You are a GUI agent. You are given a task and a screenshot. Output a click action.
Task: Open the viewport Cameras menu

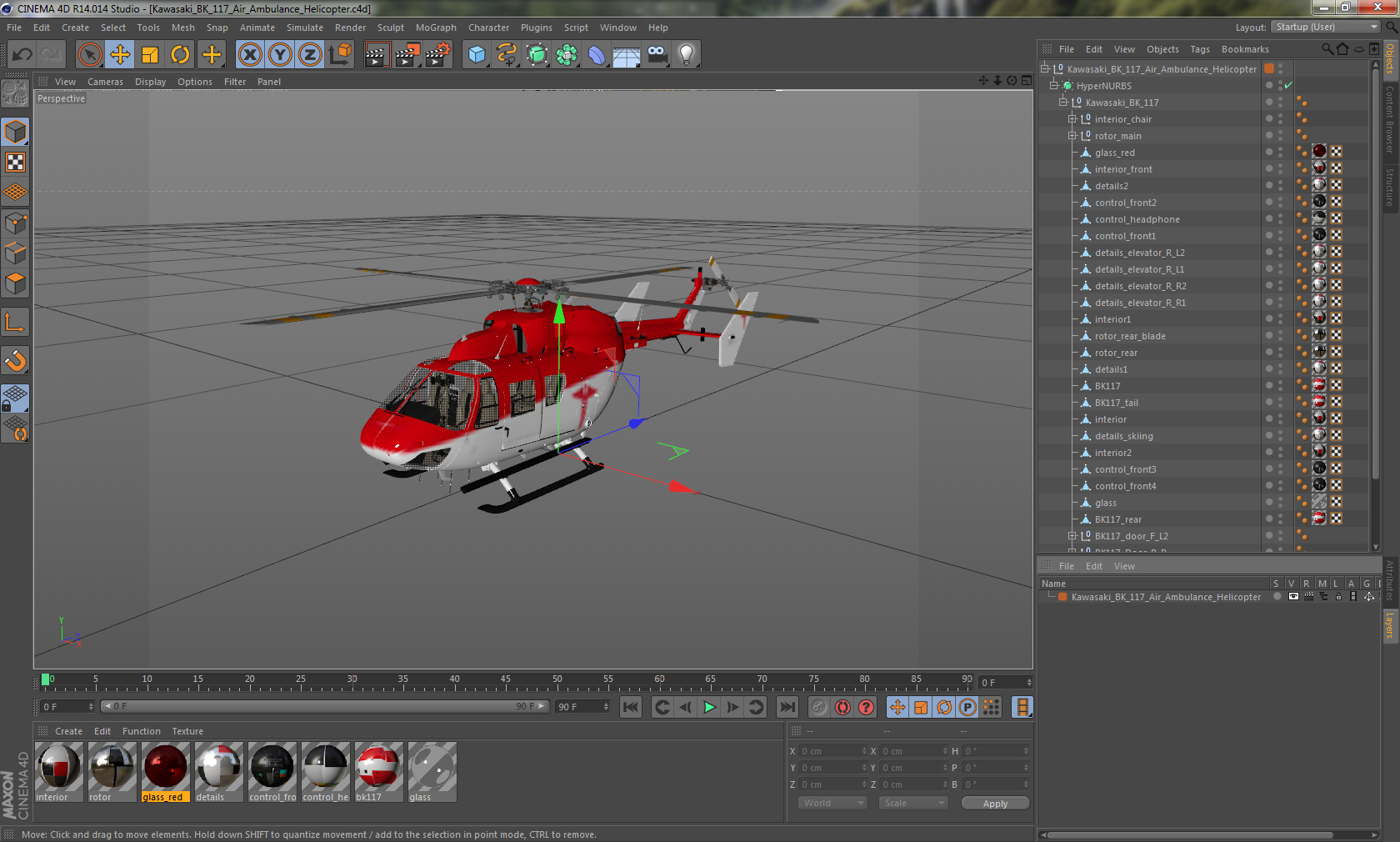tap(105, 82)
